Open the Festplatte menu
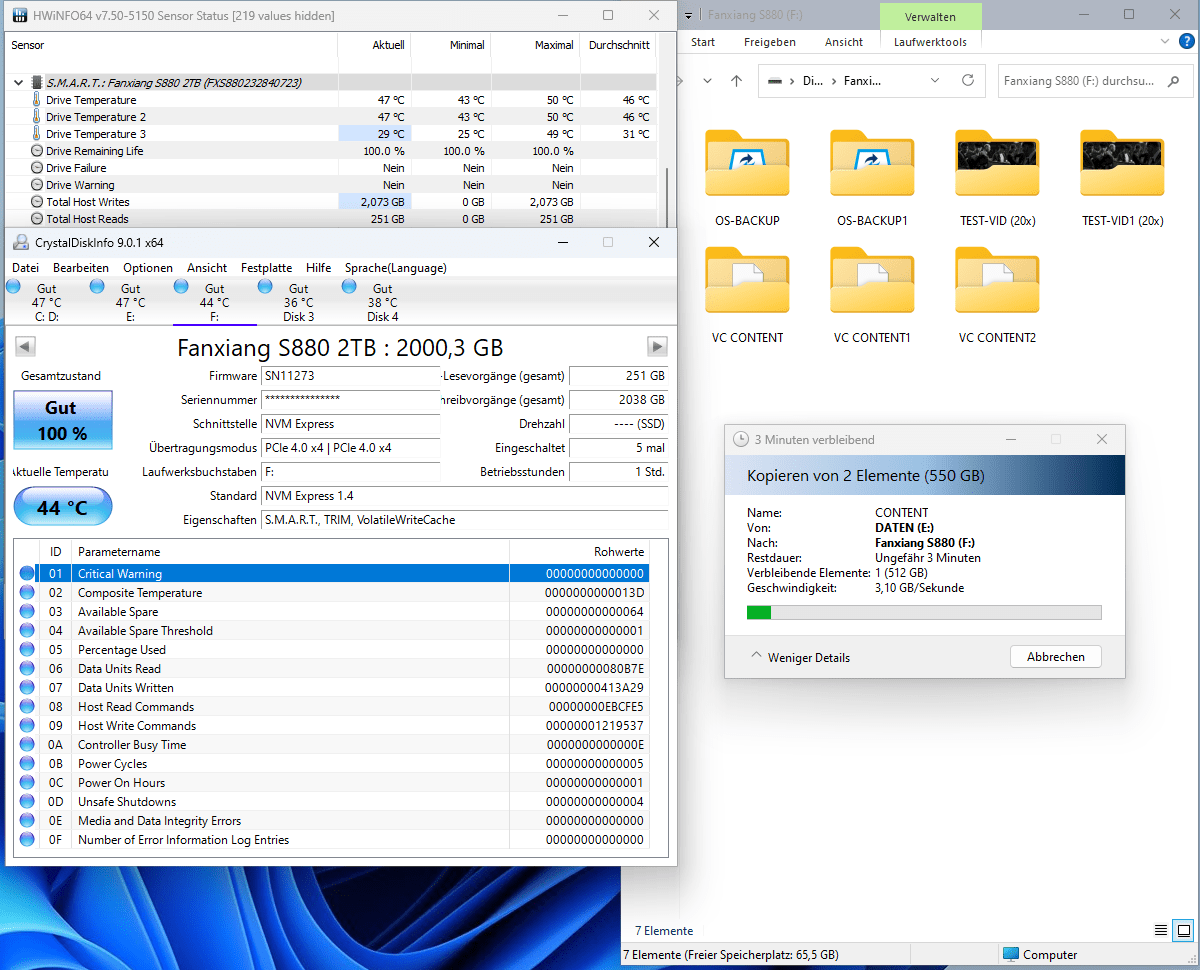Viewport: 1200px width, 970px height. click(267, 268)
